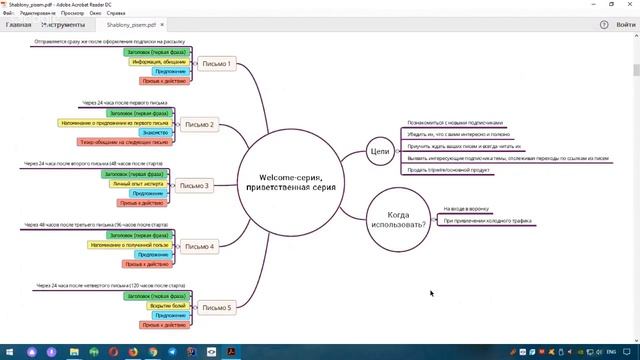This screenshot has width=640, height=360.
Task: Switch to the Инструменты tab
Action: pyautogui.click(x=63, y=25)
